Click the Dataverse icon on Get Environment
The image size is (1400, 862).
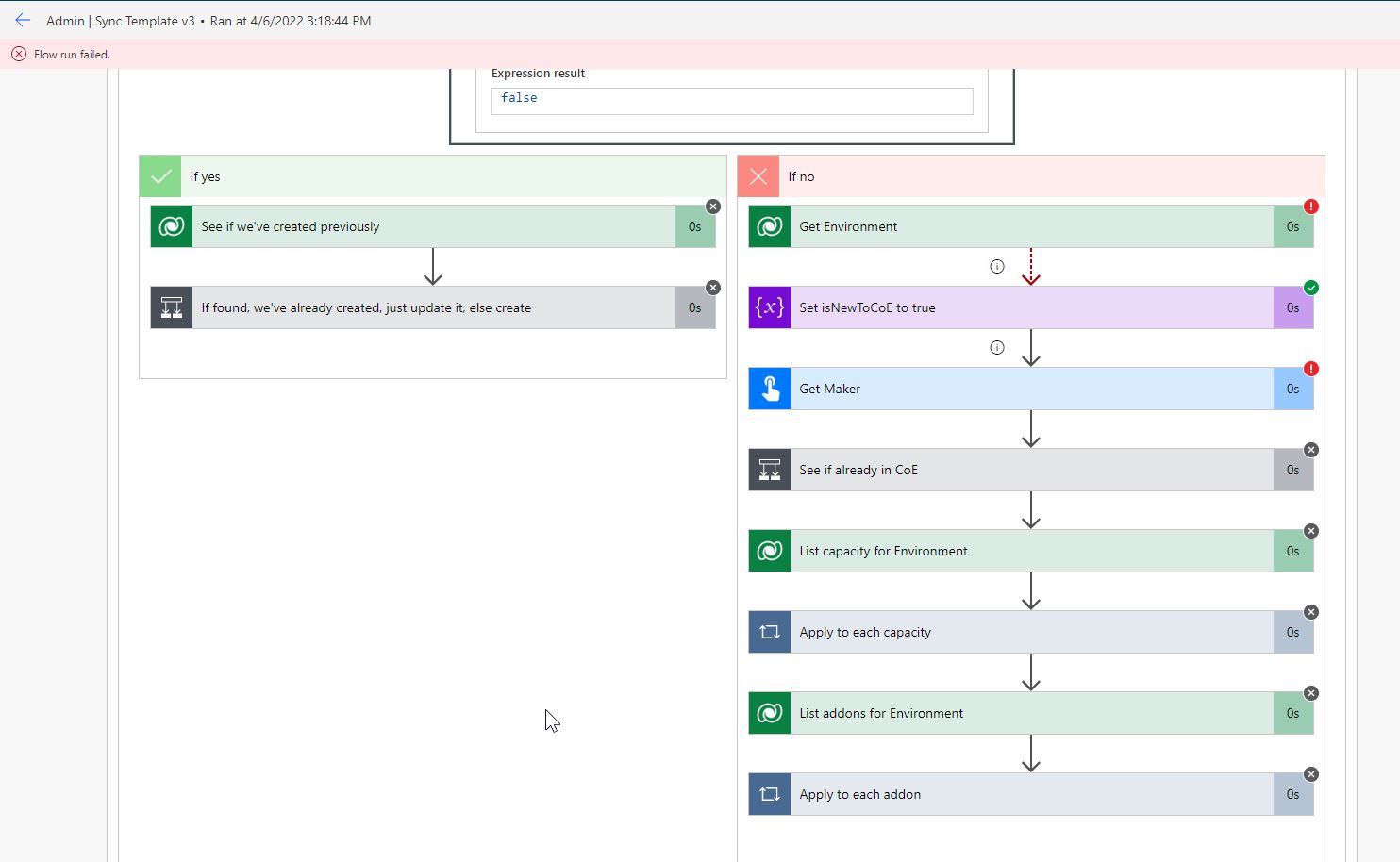pyautogui.click(x=770, y=226)
